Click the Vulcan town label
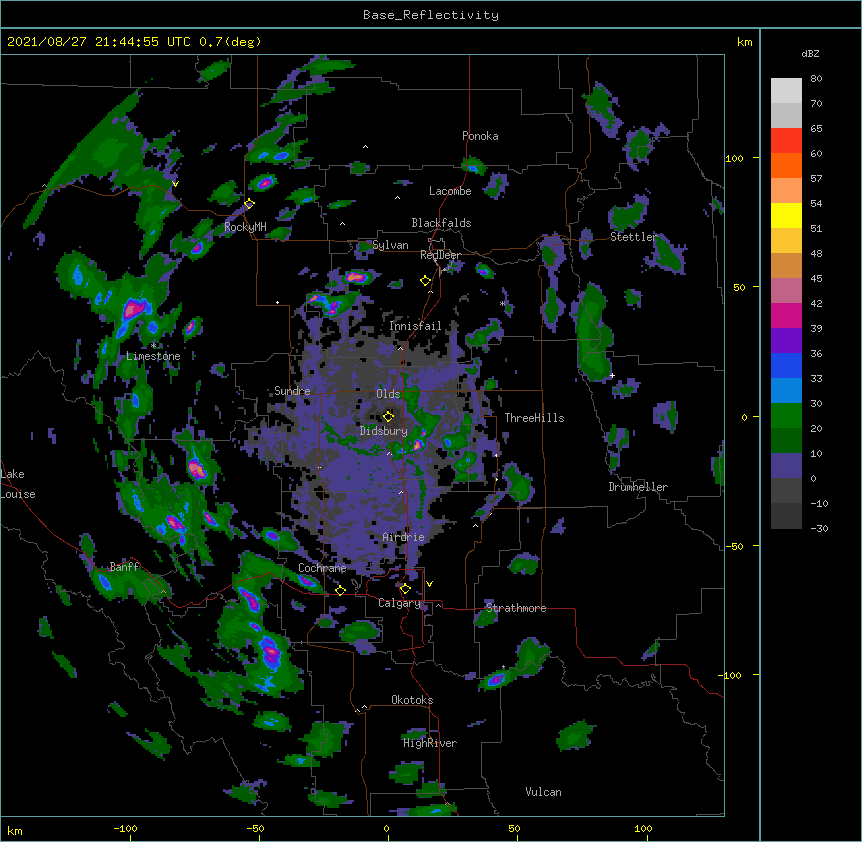Viewport: 862px width, 842px height. [x=543, y=792]
